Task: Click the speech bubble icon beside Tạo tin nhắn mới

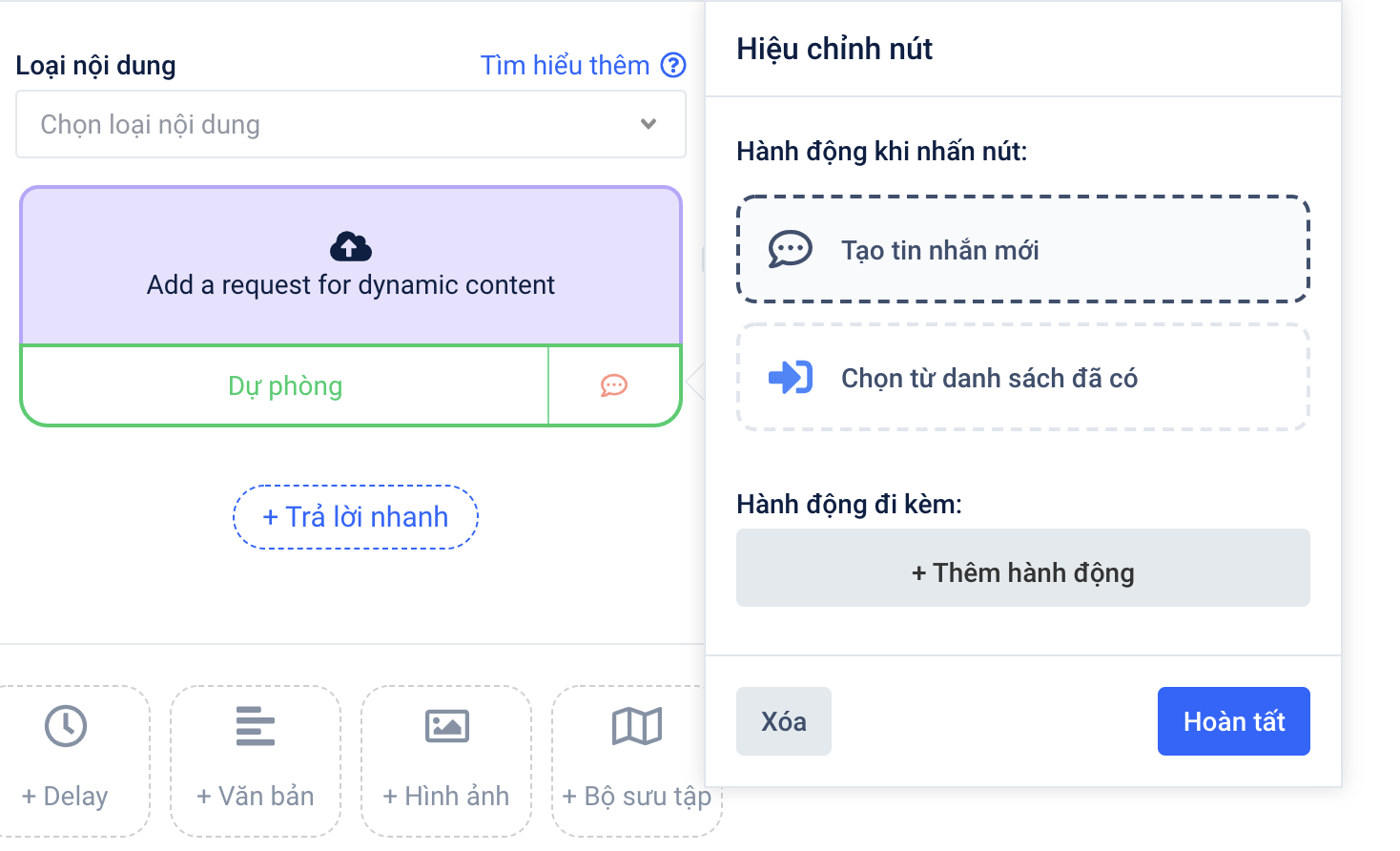Action: [x=790, y=250]
